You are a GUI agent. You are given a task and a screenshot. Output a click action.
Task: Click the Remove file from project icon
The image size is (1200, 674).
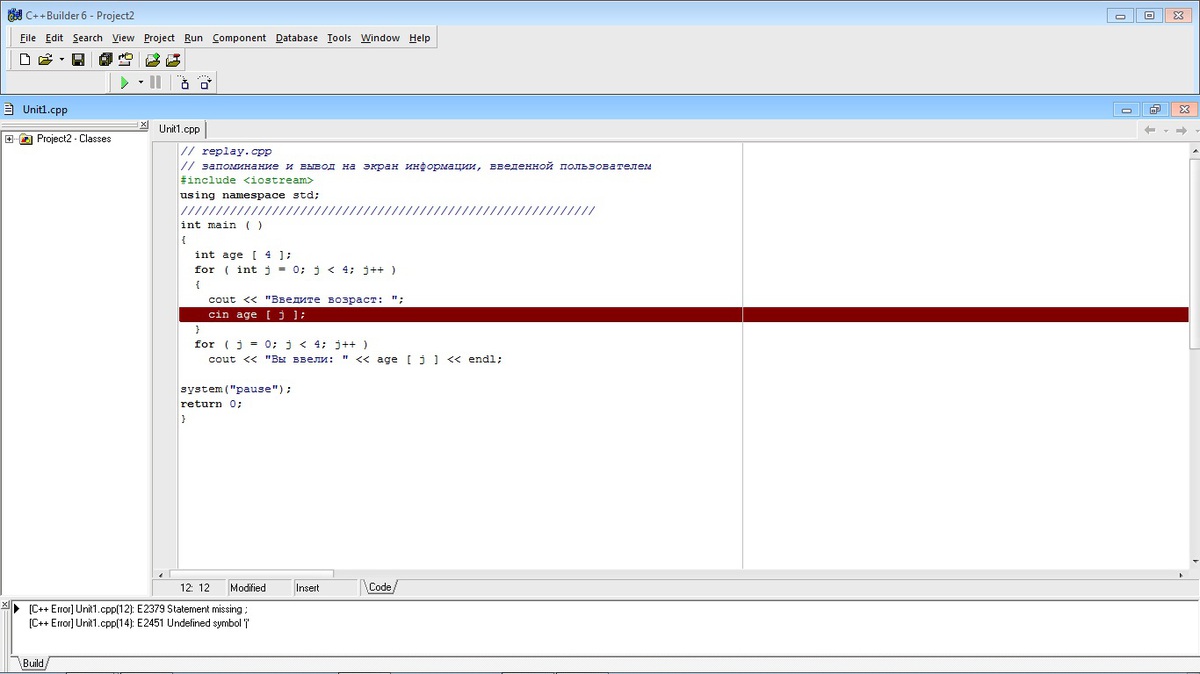[173, 60]
